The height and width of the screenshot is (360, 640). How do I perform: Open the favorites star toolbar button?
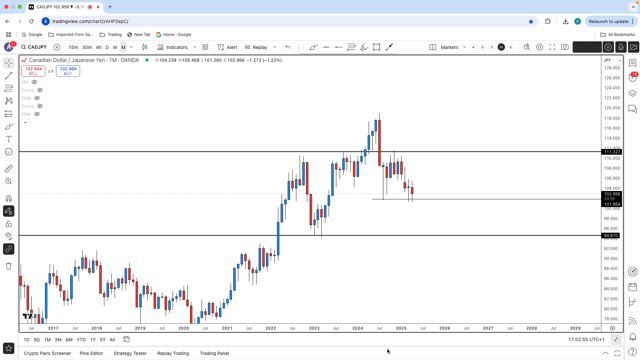click(x=9, y=349)
